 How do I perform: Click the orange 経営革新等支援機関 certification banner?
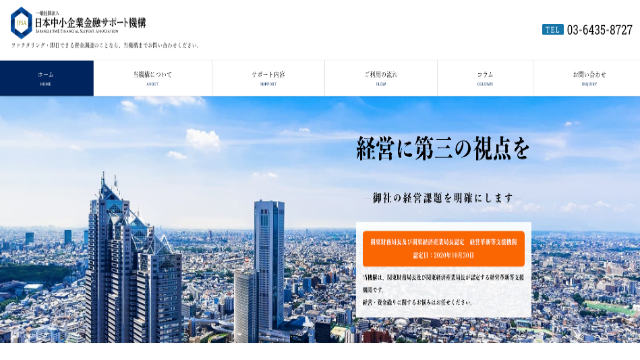click(x=444, y=249)
